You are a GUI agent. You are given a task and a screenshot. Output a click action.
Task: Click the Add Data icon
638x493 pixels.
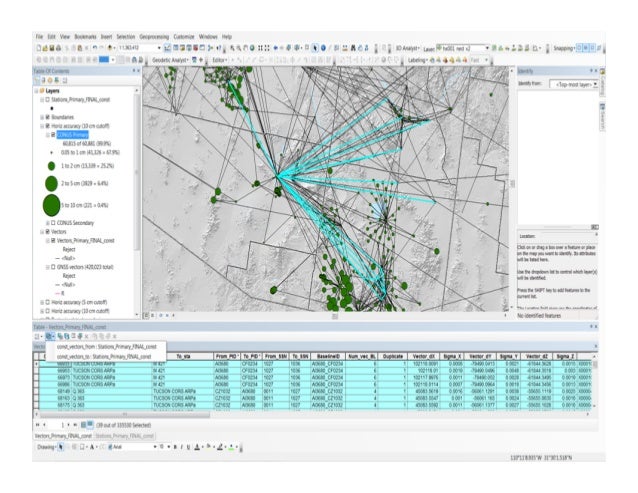[x=110, y=48]
